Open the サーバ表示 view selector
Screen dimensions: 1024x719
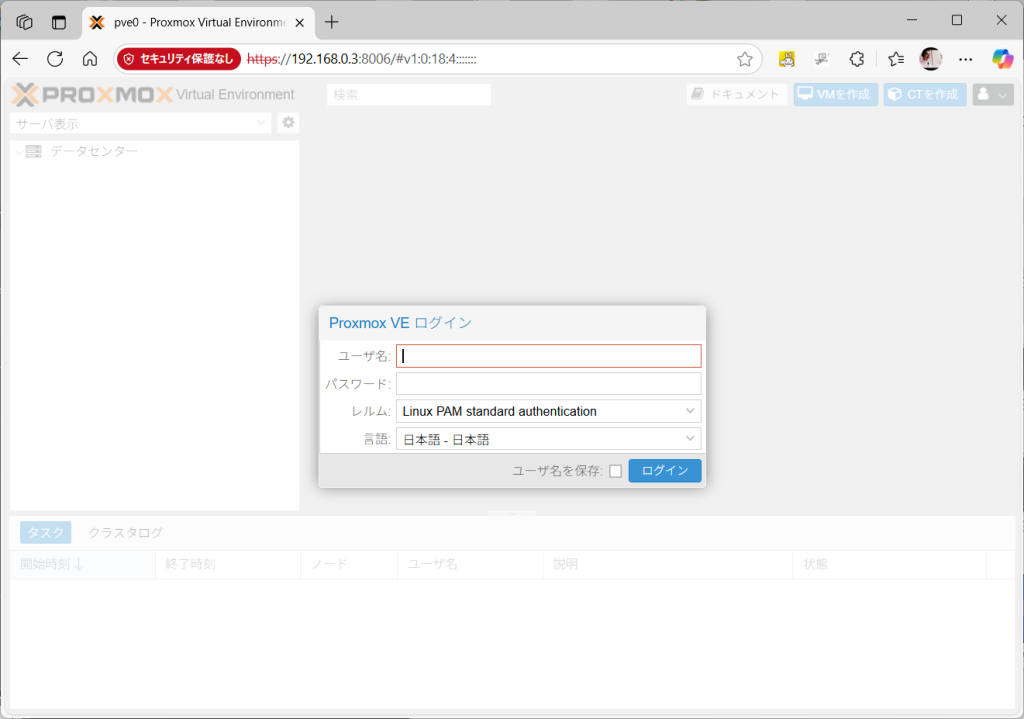(140, 123)
